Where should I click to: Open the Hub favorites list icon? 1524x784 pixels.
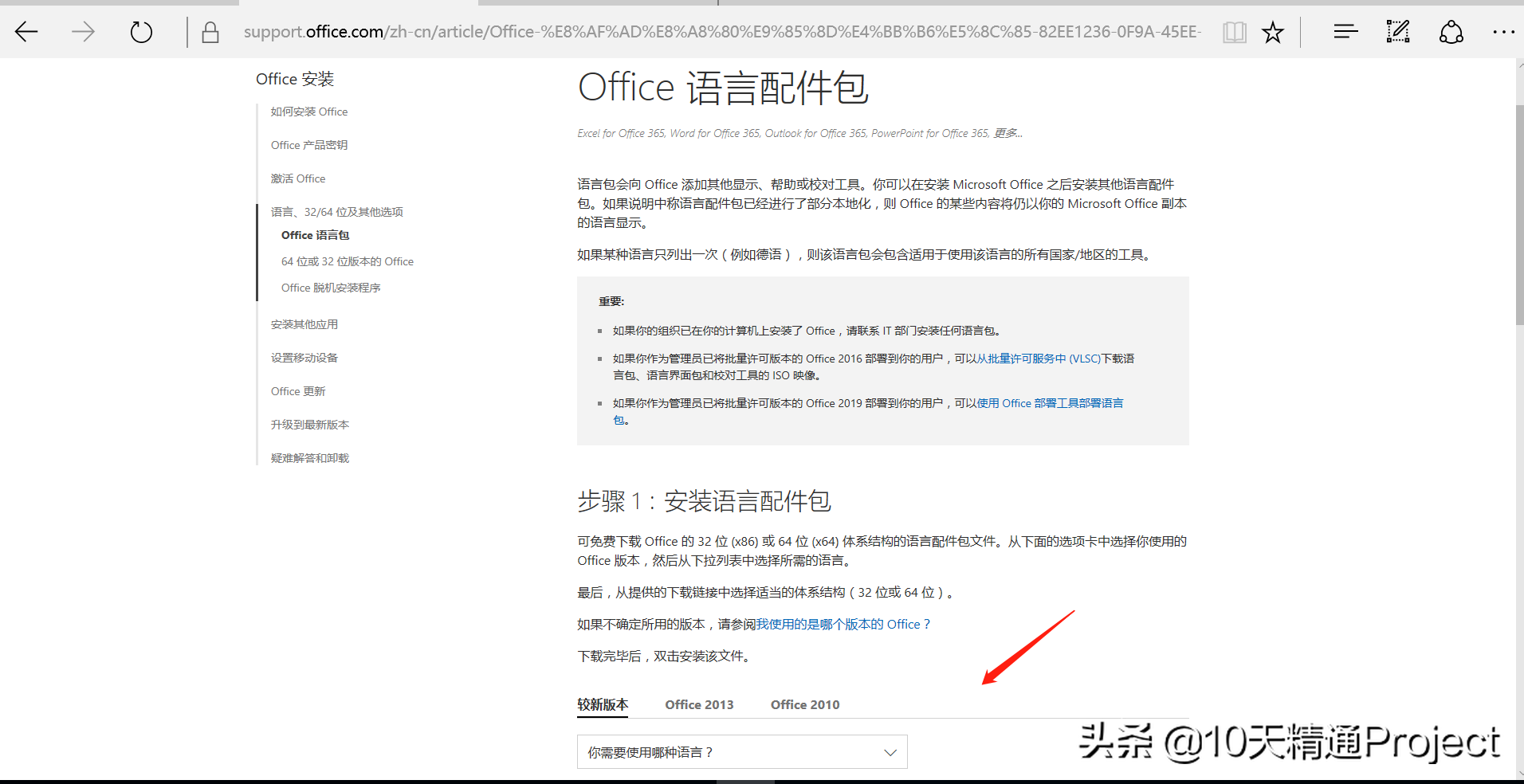coord(1345,32)
